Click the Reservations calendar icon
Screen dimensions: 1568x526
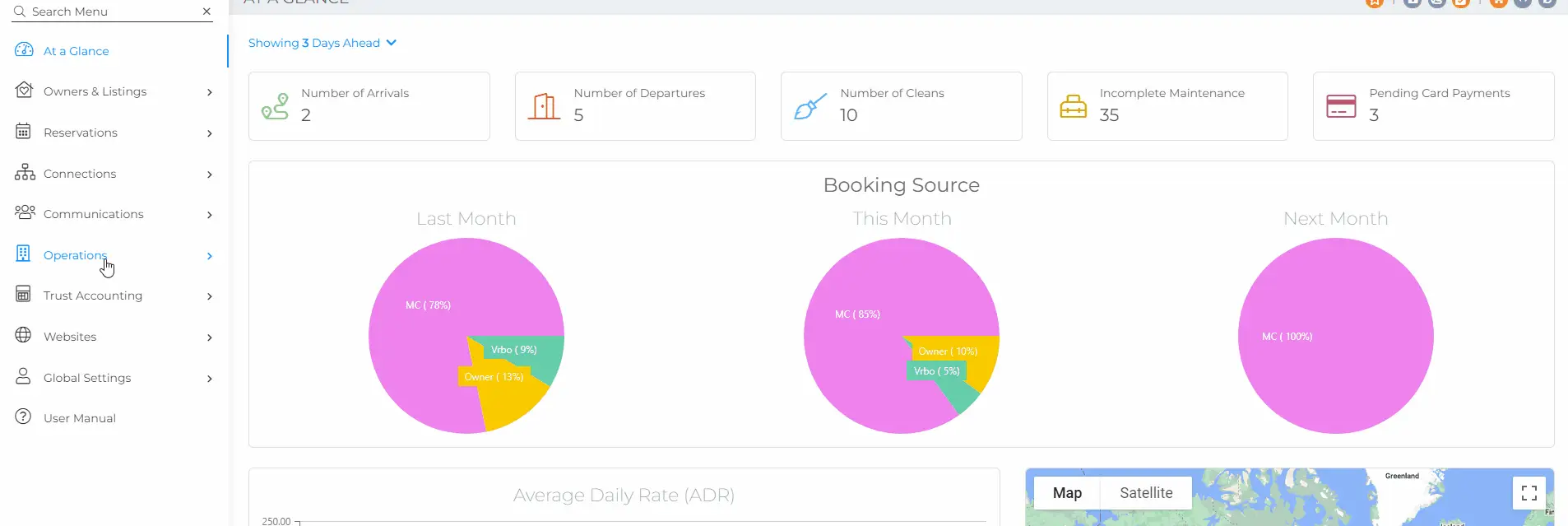coord(24,132)
